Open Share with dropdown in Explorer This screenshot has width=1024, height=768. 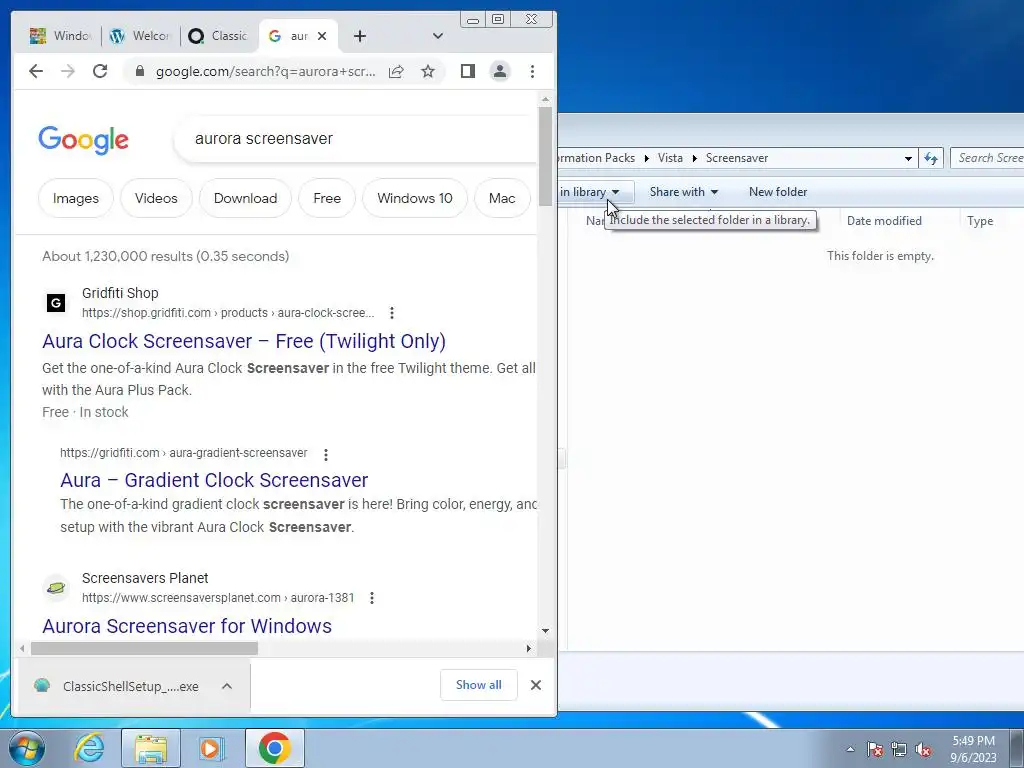[x=684, y=192]
